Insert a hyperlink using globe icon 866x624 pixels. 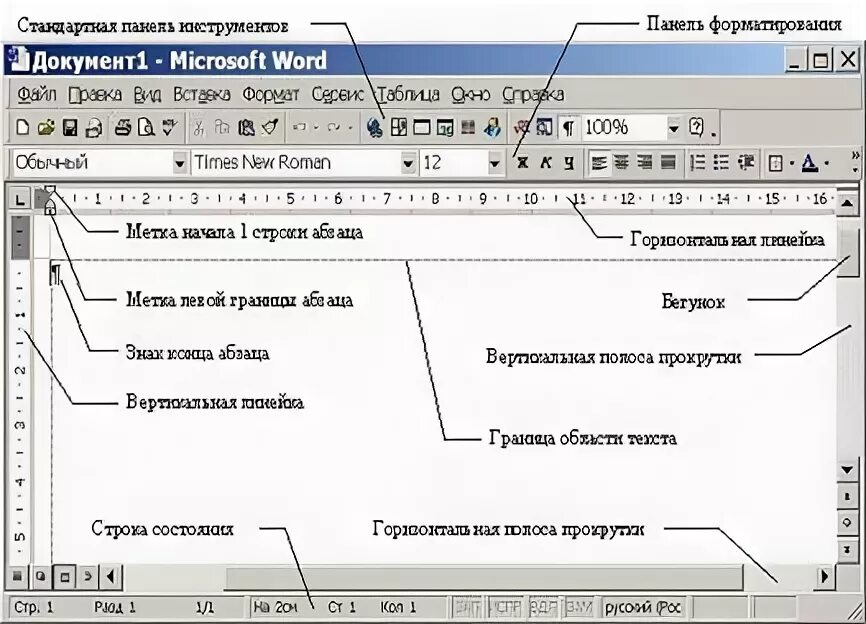[x=374, y=128]
